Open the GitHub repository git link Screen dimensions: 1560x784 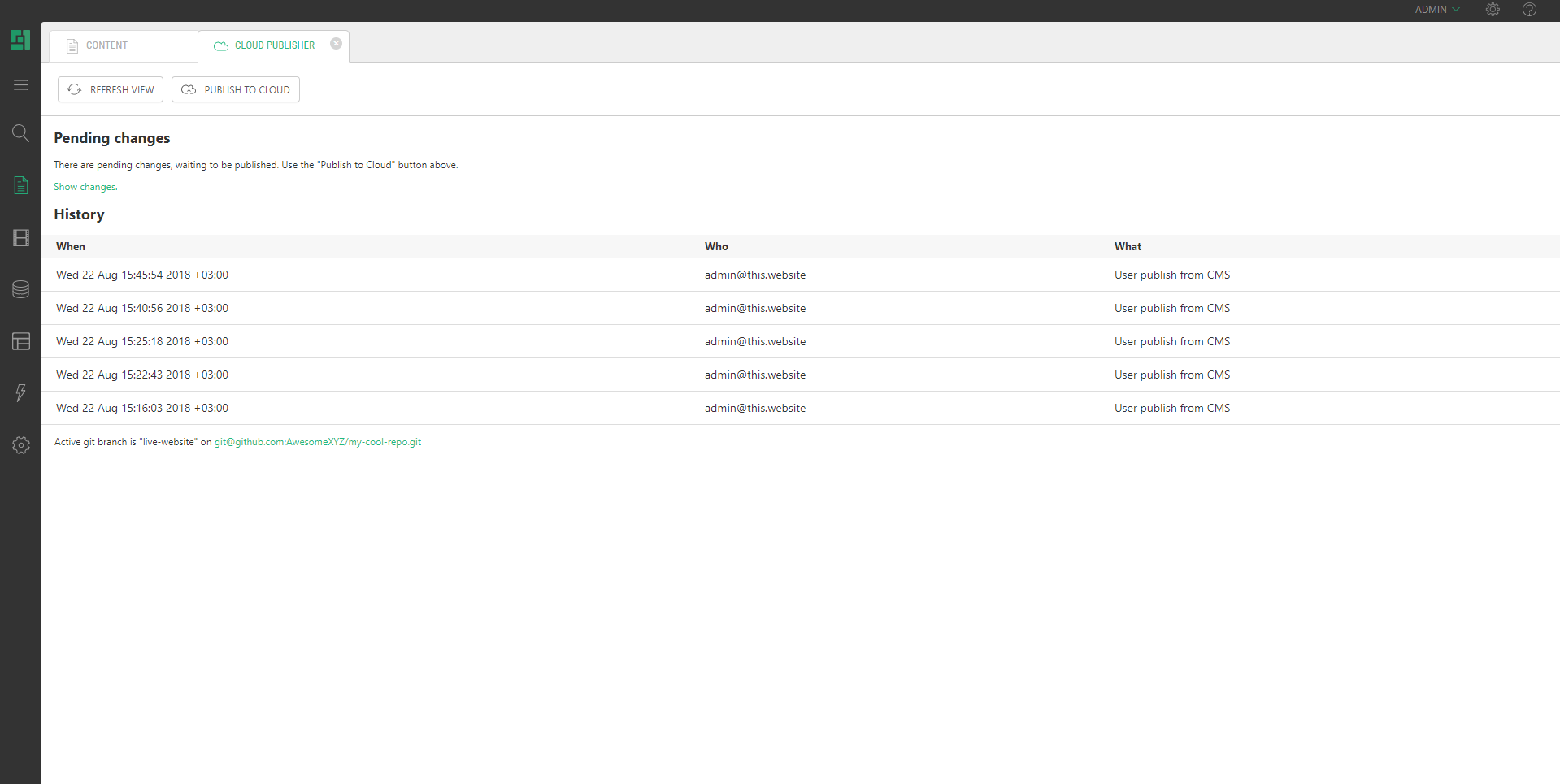tap(317, 442)
